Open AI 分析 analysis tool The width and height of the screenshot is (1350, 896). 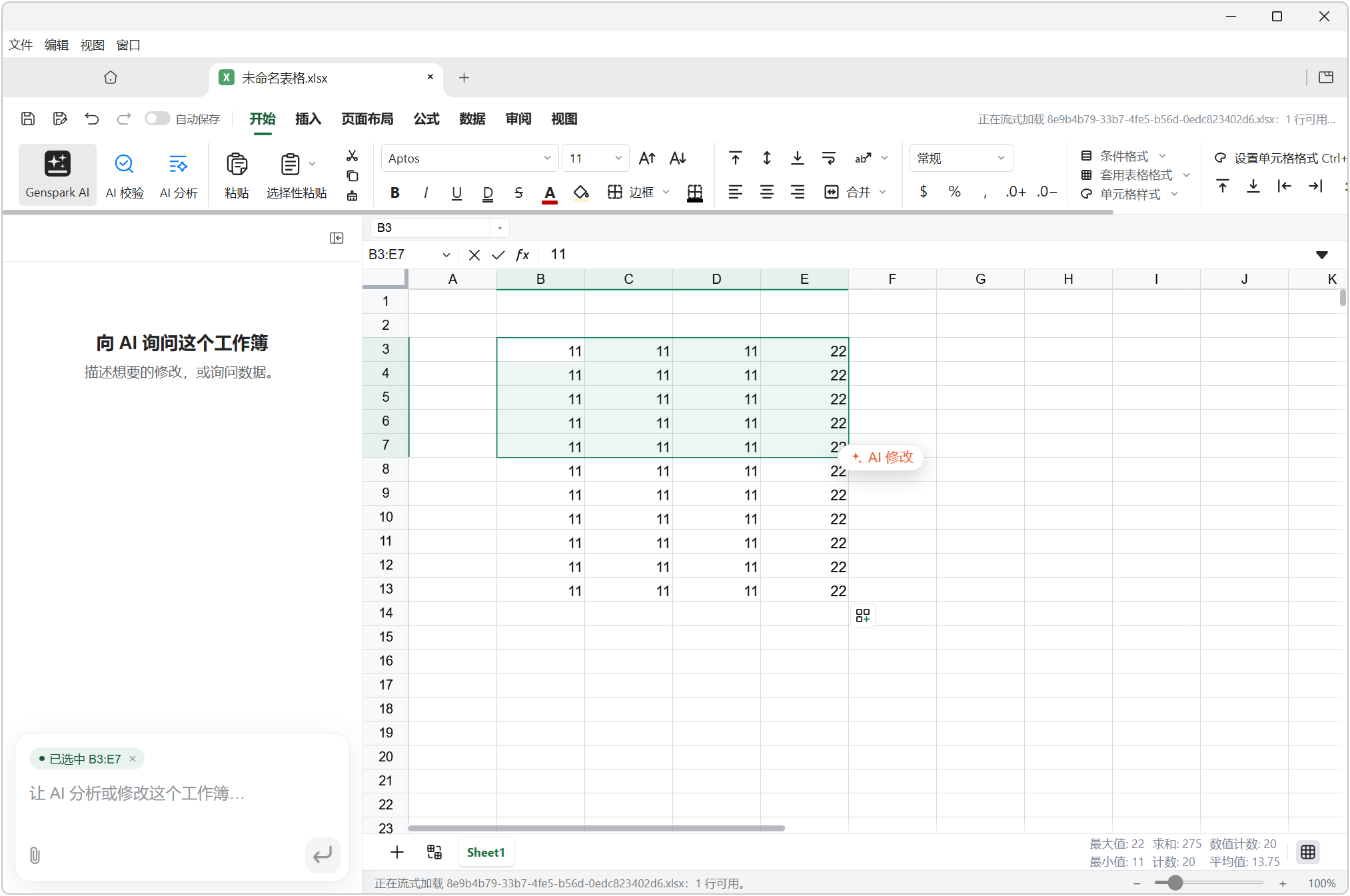click(179, 175)
